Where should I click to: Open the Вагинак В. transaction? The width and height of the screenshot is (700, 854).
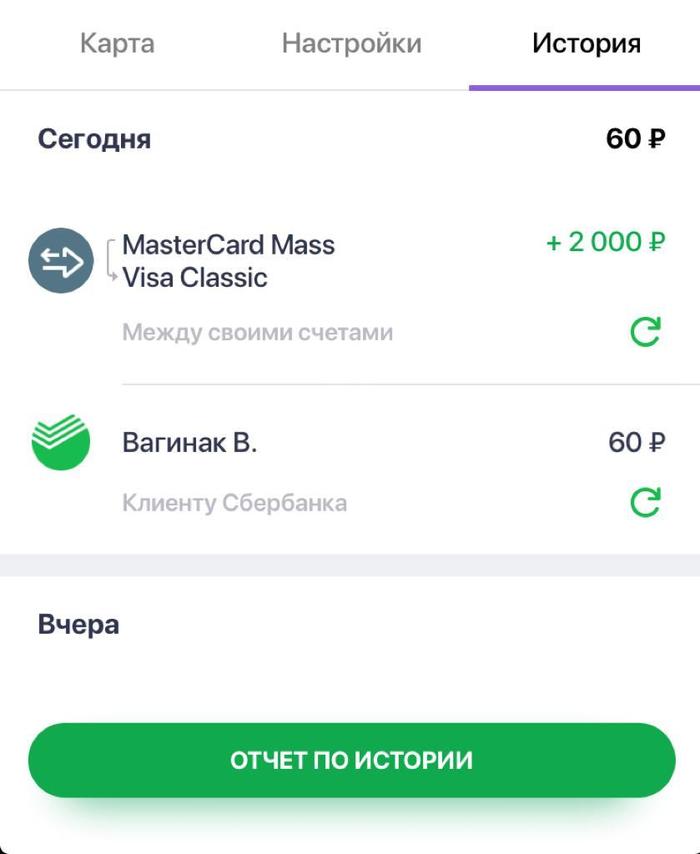[x=190, y=442]
